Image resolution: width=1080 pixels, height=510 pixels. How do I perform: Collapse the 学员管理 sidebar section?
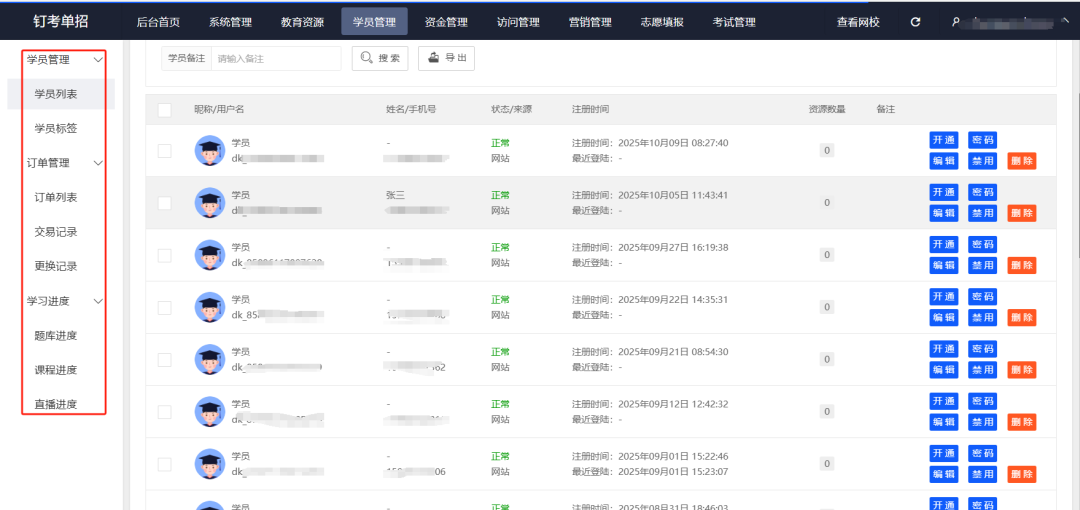pyautogui.click(x=97, y=60)
